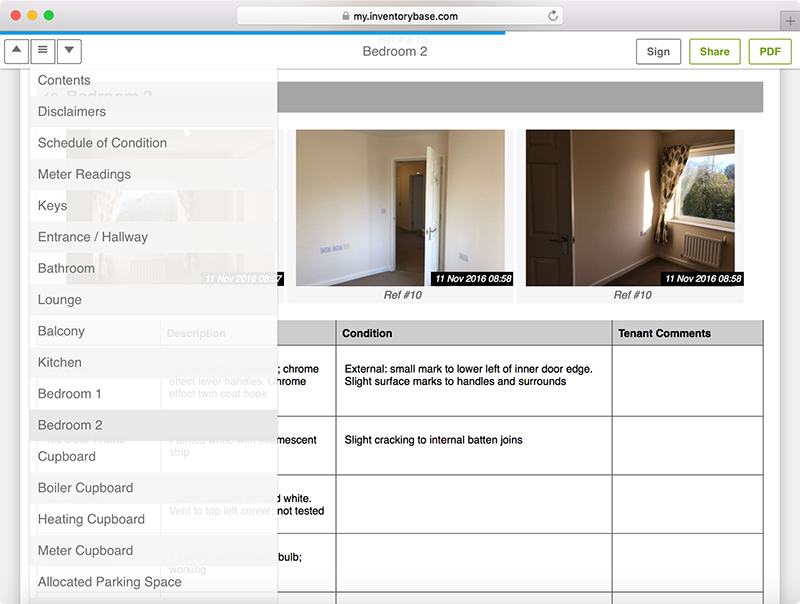The height and width of the screenshot is (604, 800).
Task: Navigate to Entrance / Hallway
Action: (x=154, y=237)
